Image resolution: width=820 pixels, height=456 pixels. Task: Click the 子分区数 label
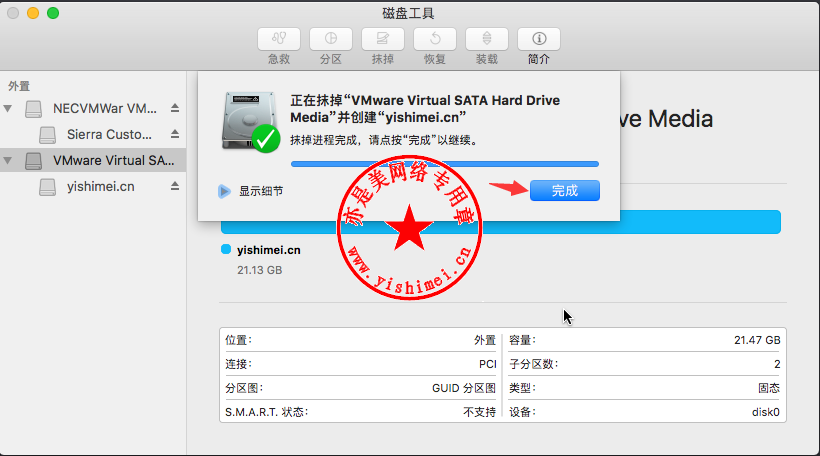pyautogui.click(x=534, y=364)
